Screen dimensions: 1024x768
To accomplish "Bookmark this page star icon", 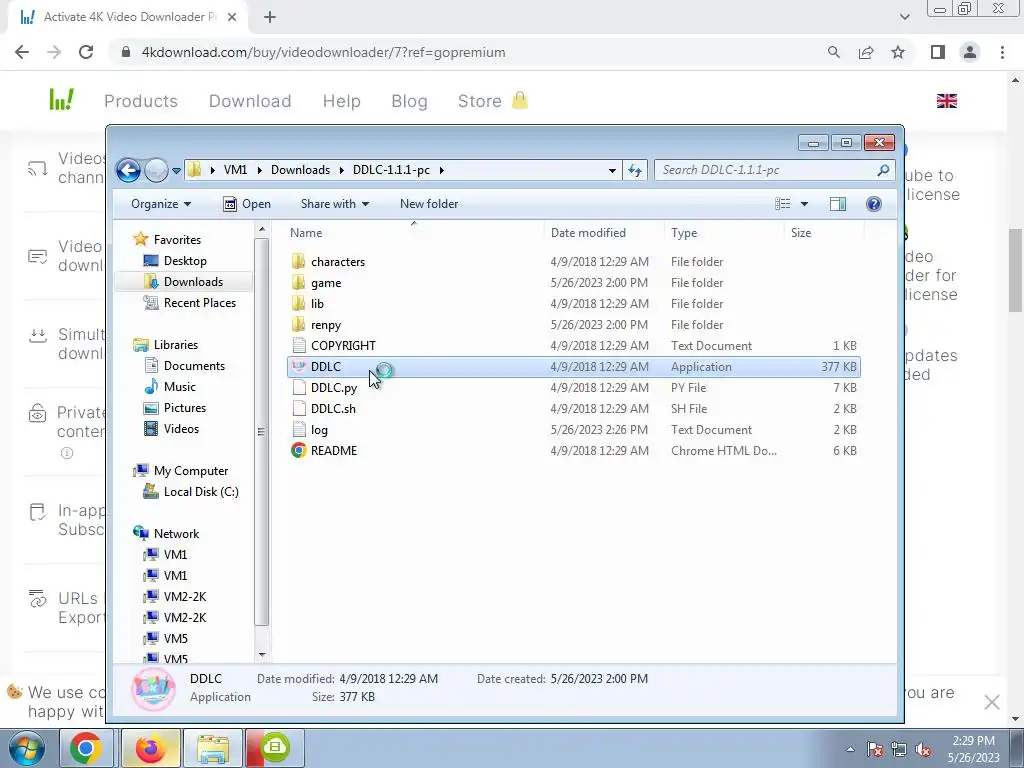I will click(898, 52).
